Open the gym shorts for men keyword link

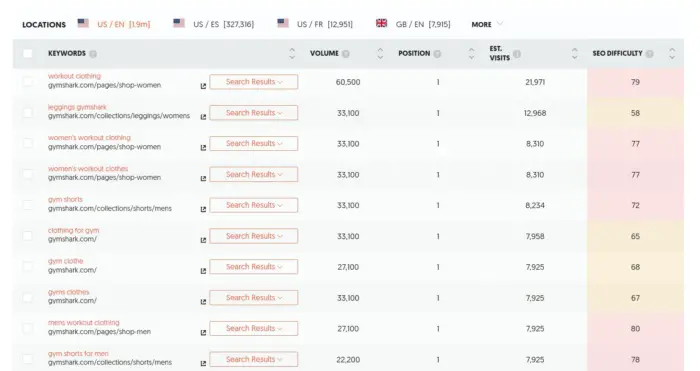coord(78,353)
